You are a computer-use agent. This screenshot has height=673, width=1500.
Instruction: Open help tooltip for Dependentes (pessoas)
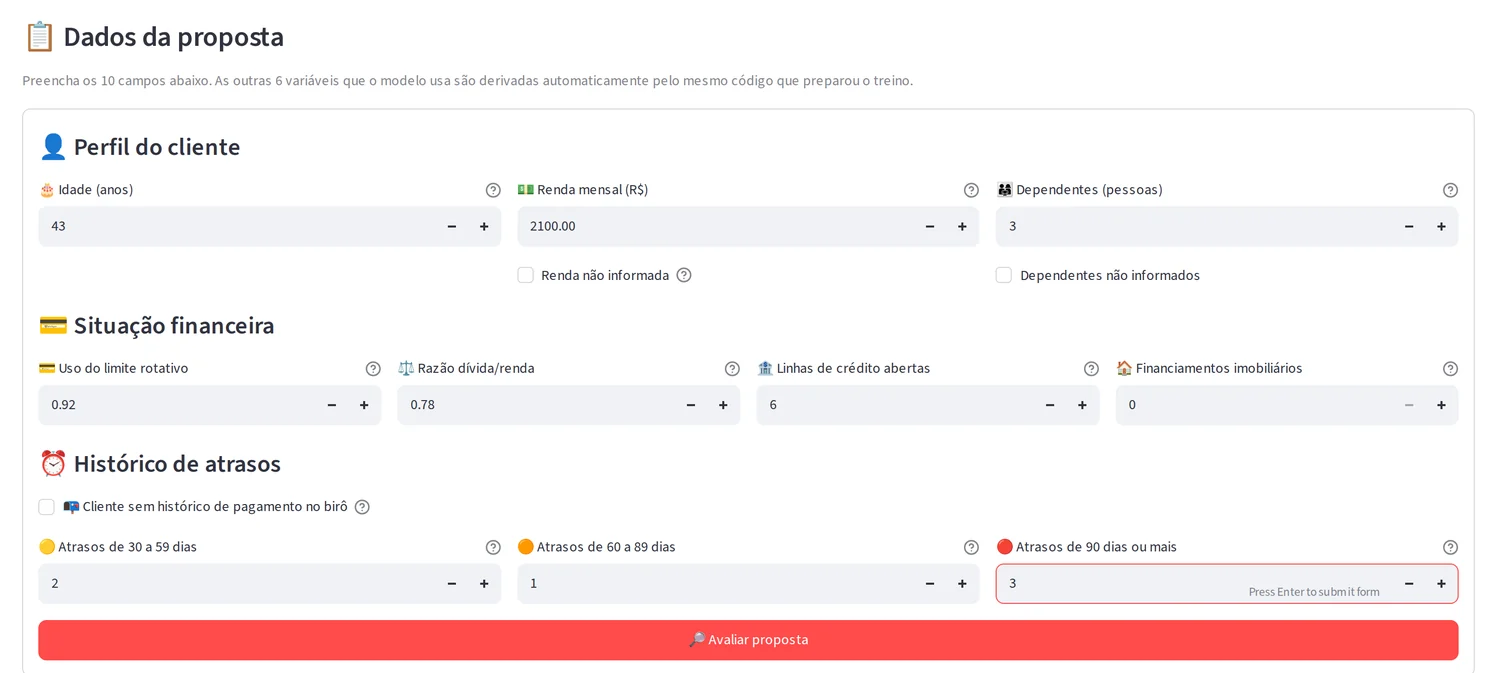click(1450, 190)
